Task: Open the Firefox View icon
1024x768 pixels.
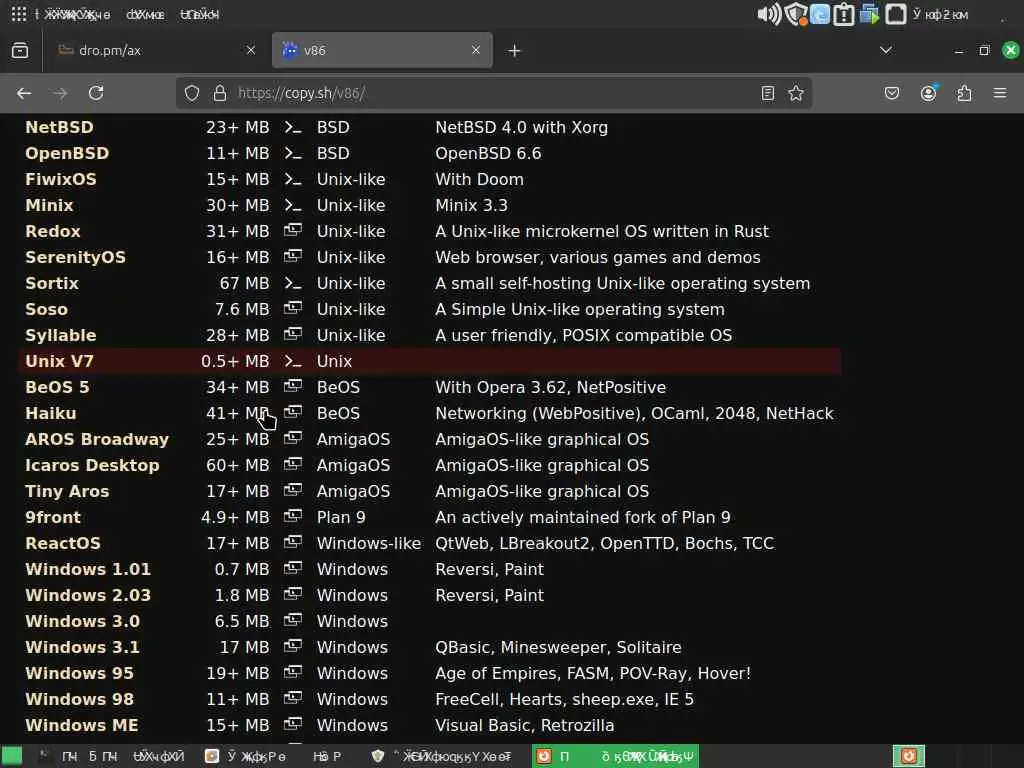Action: [x=20, y=50]
